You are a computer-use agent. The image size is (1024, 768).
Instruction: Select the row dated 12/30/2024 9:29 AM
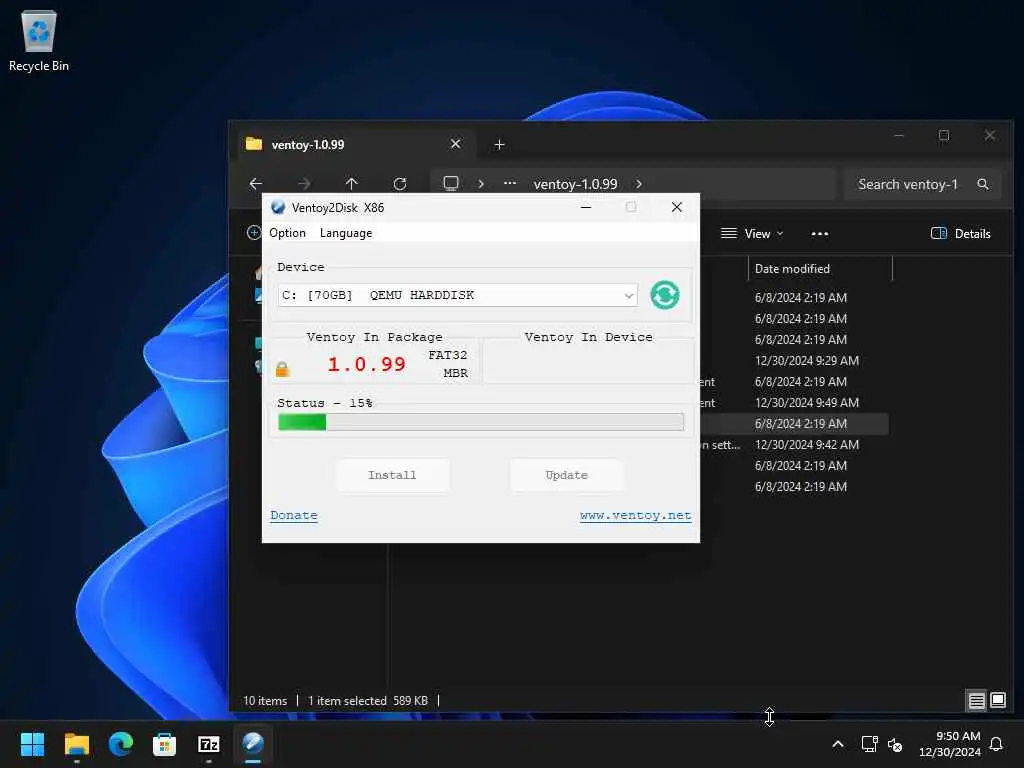(807, 360)
